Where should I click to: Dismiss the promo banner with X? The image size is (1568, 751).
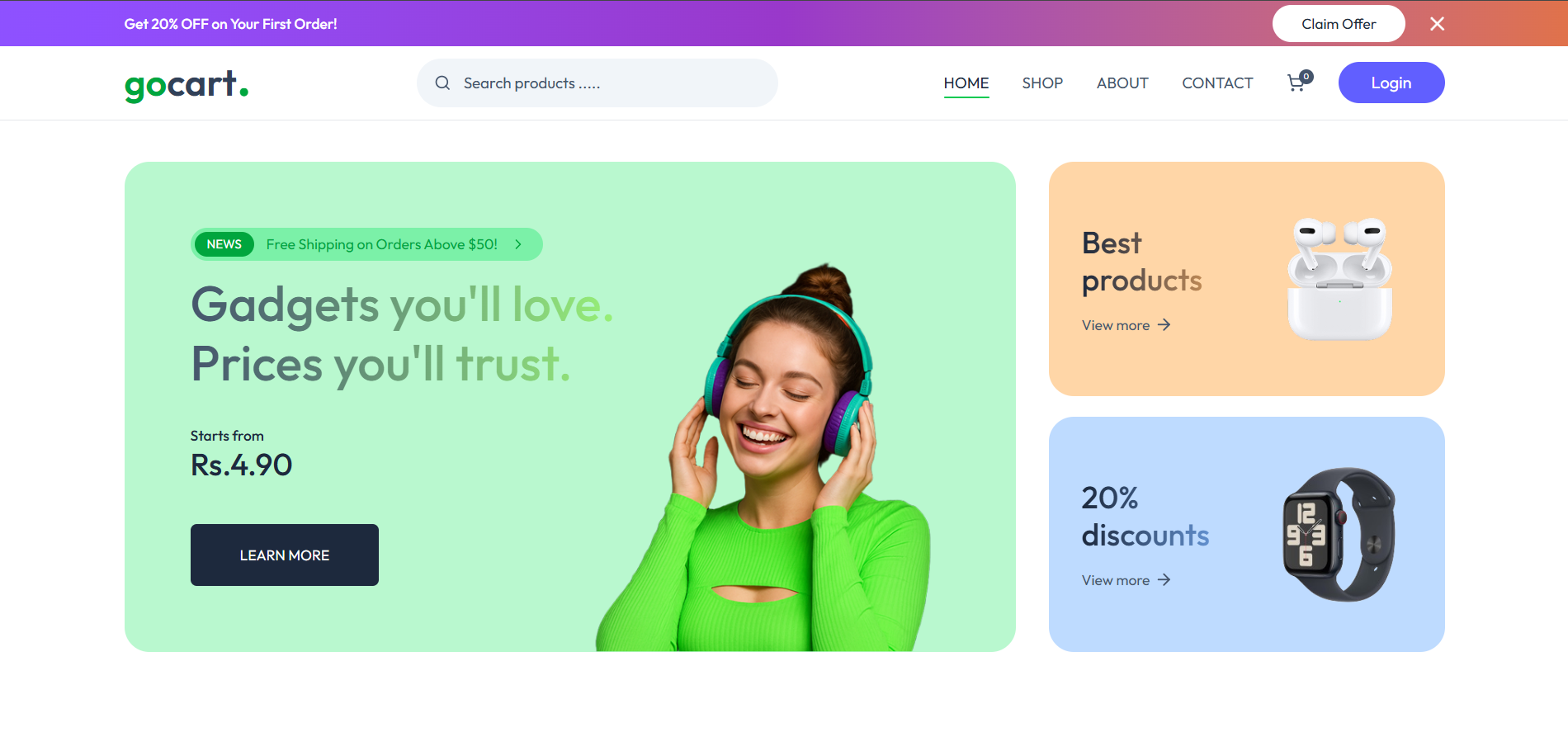(1437, 24)
